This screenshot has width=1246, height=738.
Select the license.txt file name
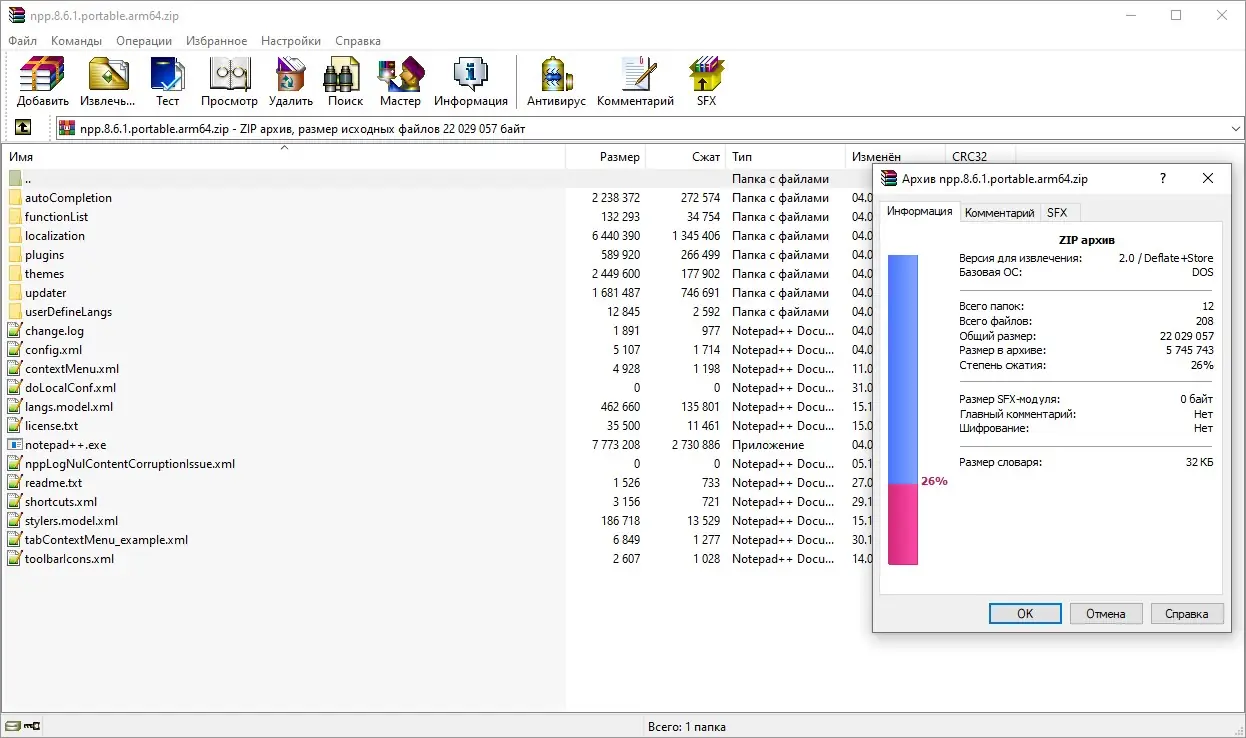click(x=52, y=426)
